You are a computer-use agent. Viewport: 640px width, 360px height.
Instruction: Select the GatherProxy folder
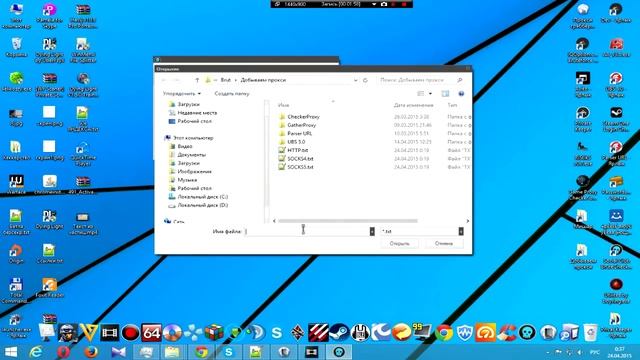pyautogui.click(x=302, y=125)
